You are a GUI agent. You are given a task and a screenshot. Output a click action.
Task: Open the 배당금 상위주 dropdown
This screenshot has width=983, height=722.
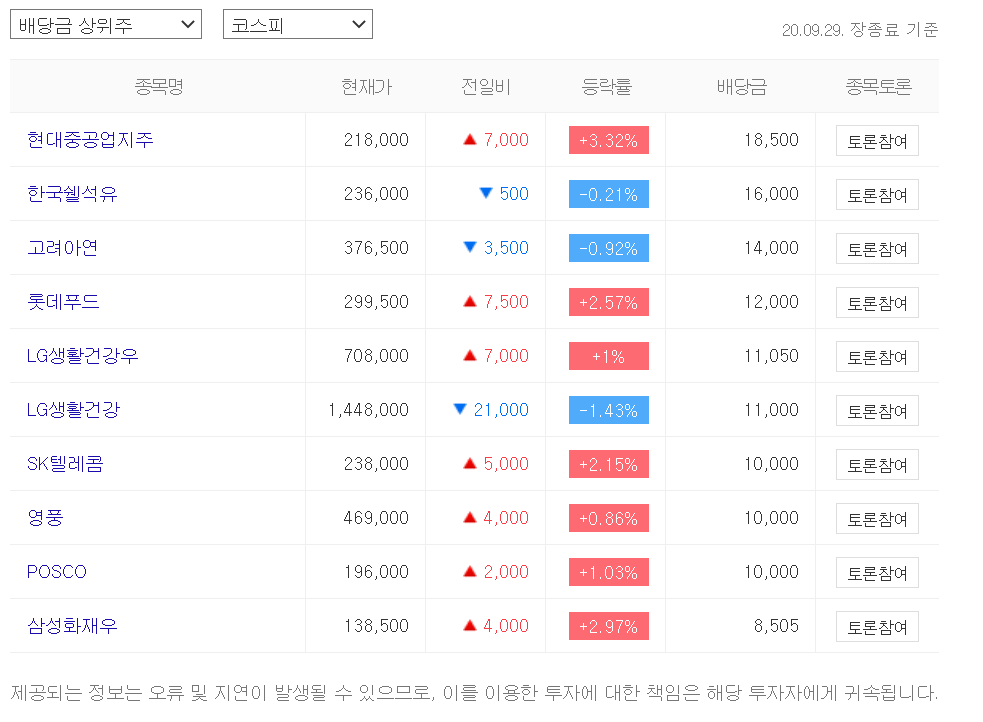[x=106, y=24]
